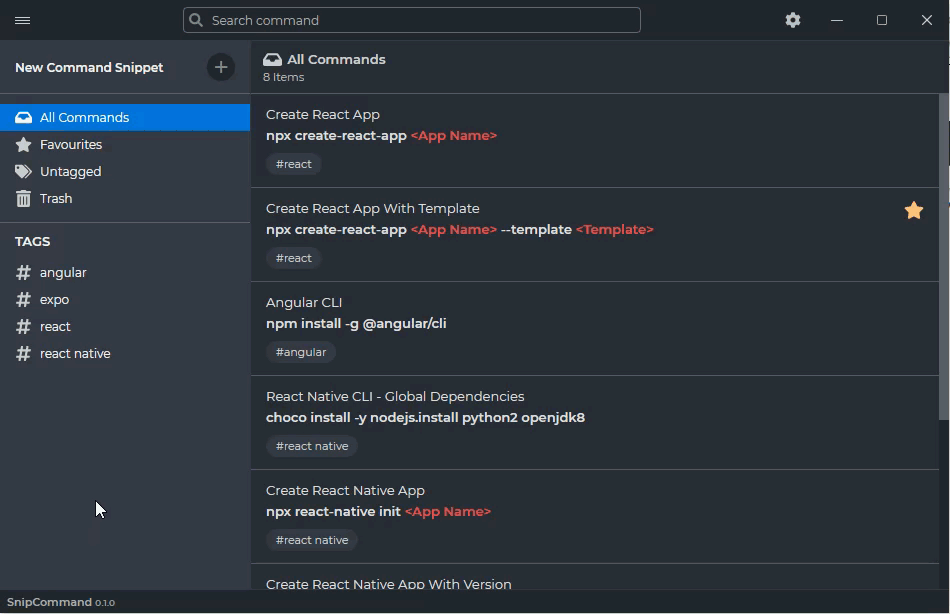Click the 8 Items count label
This screenshot has width=950, height=614.
click(284, 78)
